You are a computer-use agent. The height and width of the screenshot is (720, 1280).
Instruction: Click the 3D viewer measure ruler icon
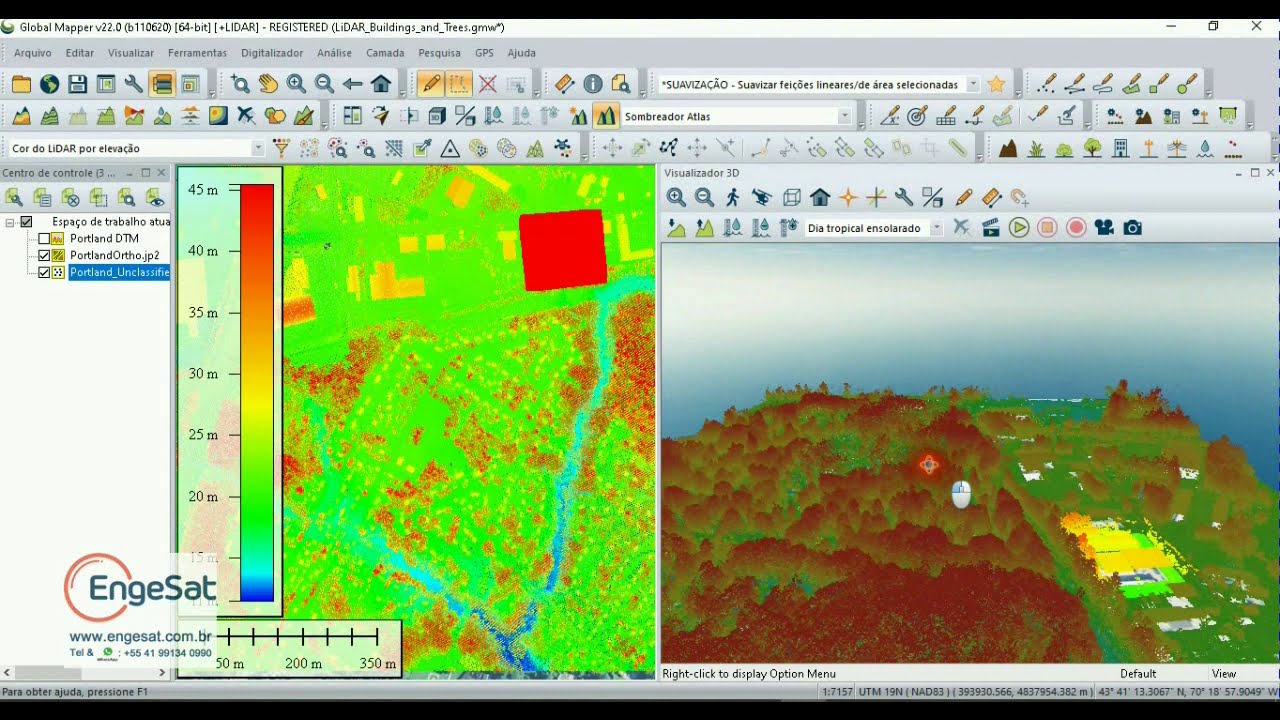pos(992,197)
